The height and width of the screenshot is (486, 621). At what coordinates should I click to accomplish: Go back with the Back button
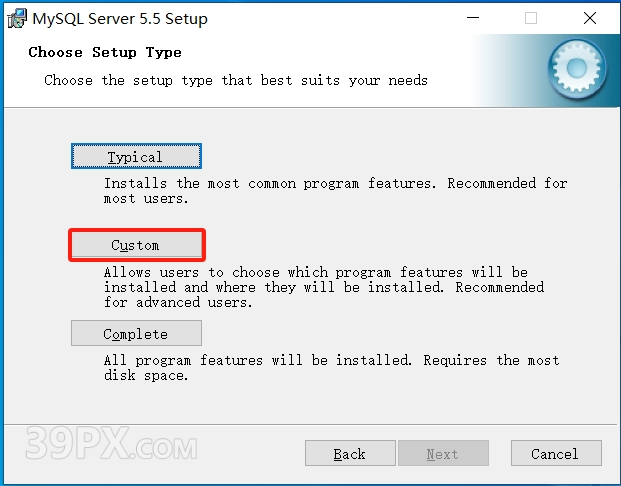point(349,454)
